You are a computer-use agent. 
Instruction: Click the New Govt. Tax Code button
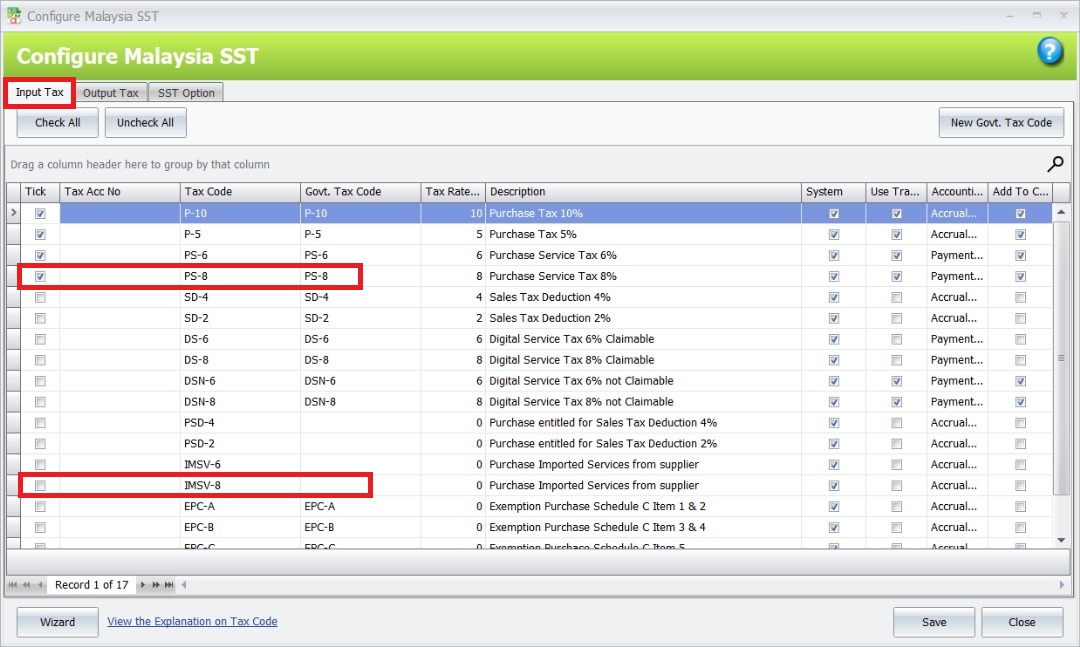click(x=1000, y=123)
